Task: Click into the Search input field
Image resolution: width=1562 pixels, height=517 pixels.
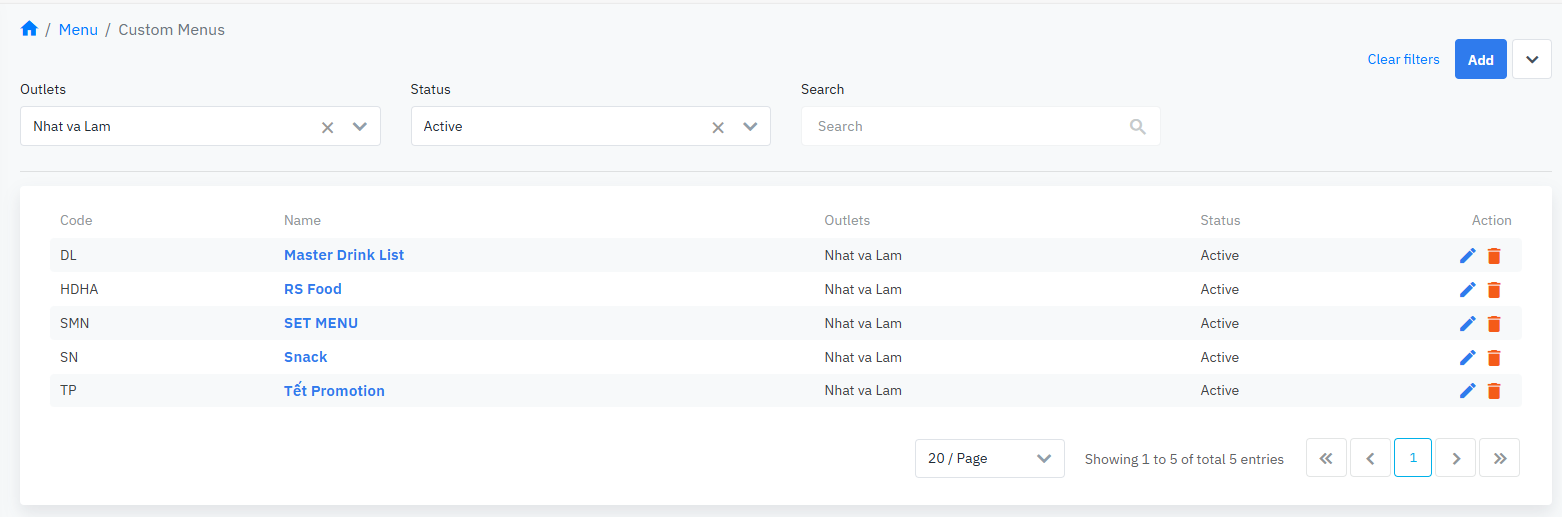Action: click(x=965, y=127)
